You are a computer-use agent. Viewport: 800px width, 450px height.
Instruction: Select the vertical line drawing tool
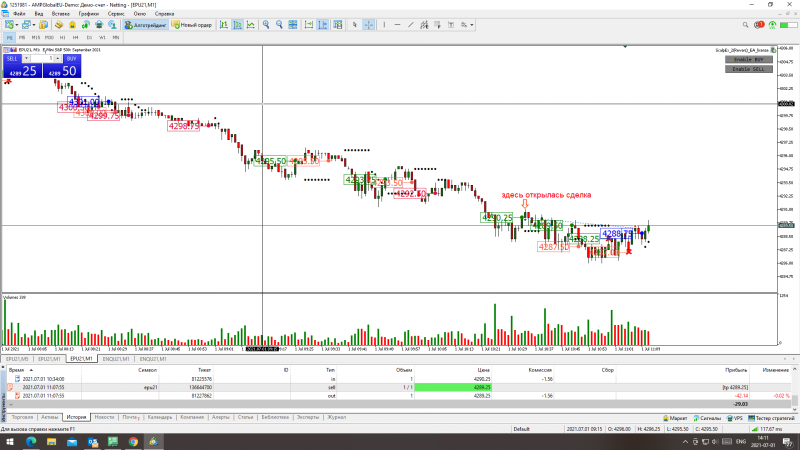tap(384, 24)
